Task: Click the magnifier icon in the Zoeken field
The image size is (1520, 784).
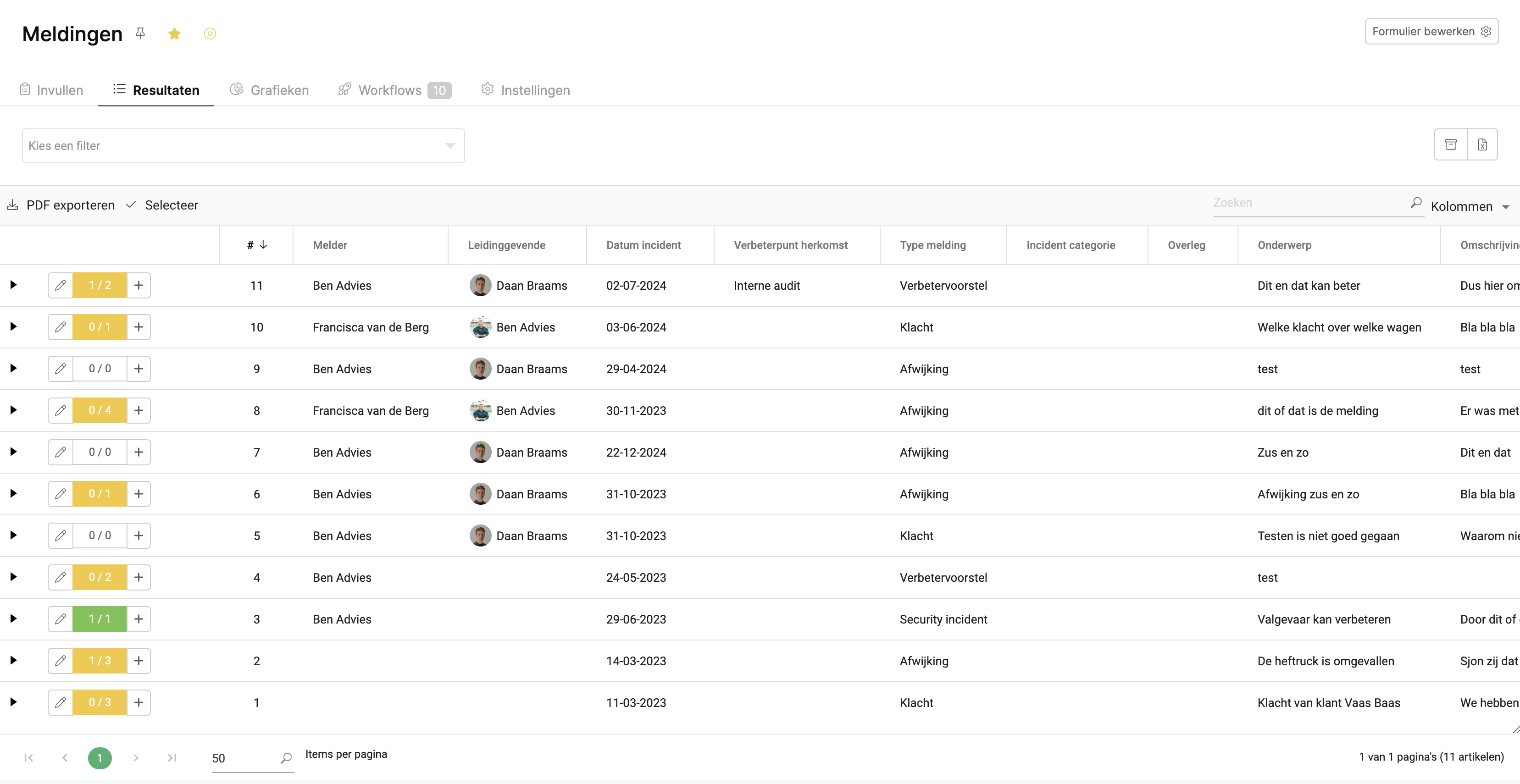Action: point(1415,203)
